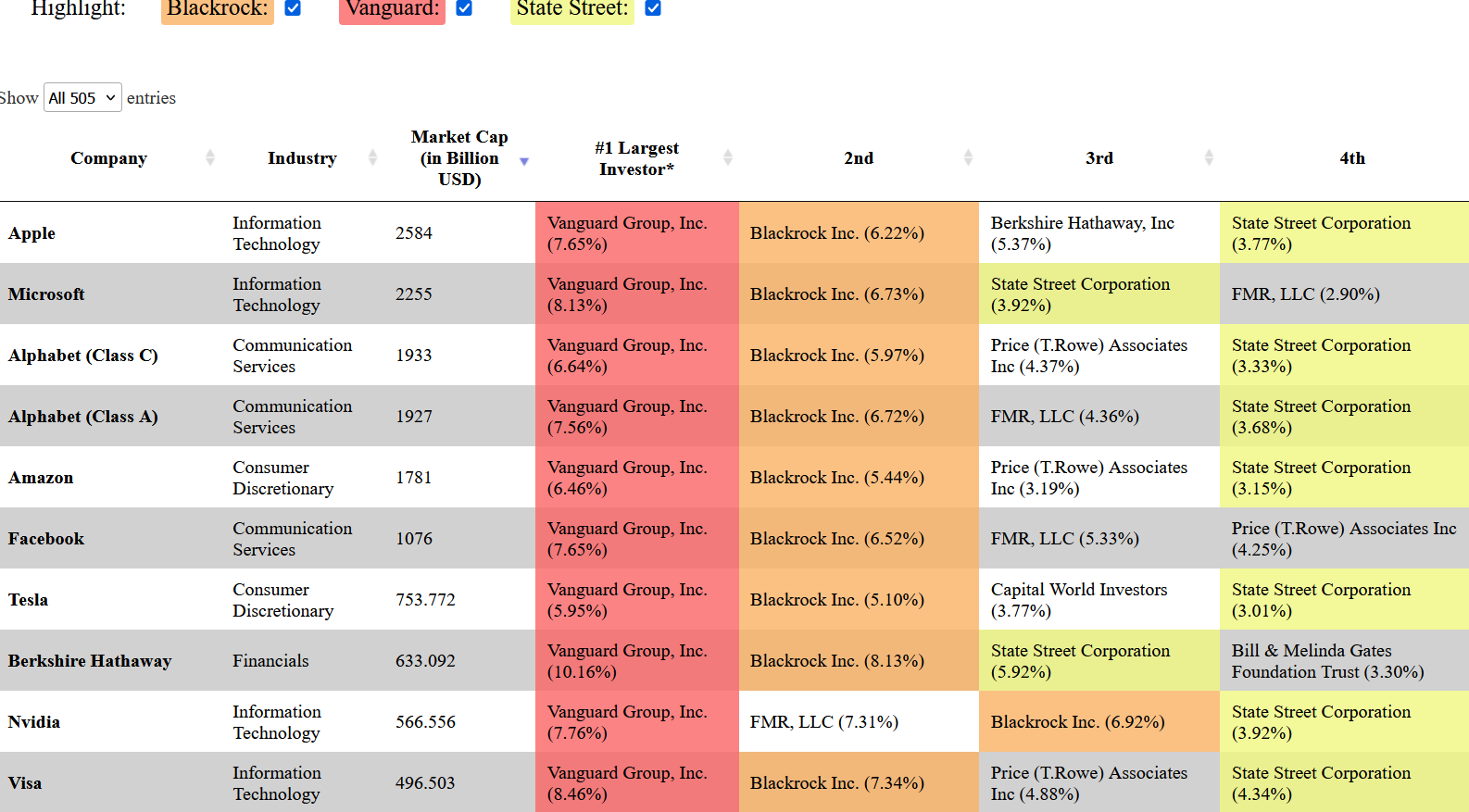Click the orange Blackrock highlight label

point(218,9)
